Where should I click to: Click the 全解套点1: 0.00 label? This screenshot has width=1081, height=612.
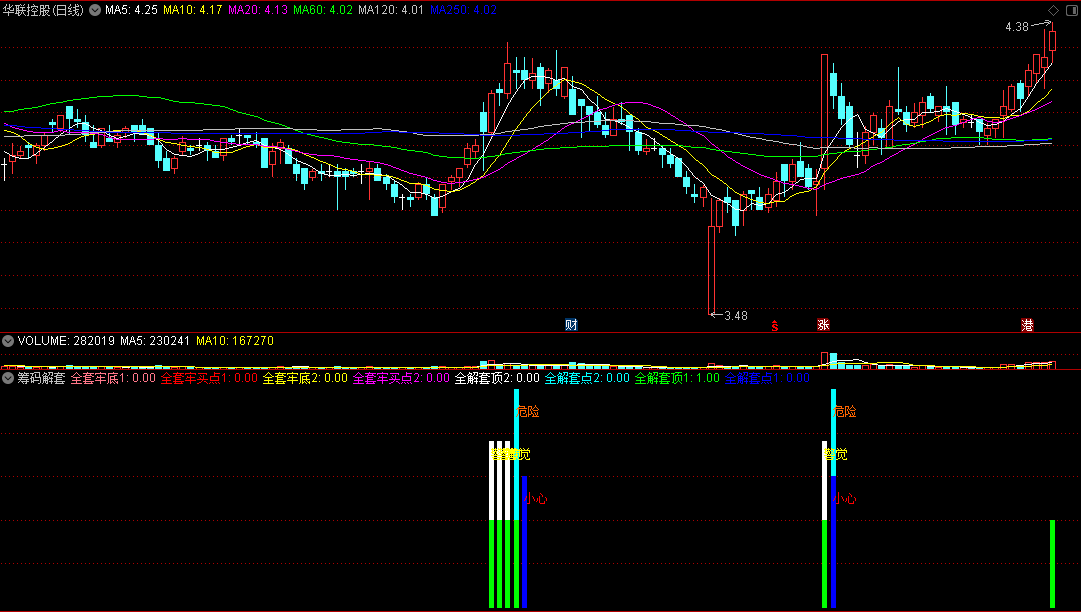[767, 378]
